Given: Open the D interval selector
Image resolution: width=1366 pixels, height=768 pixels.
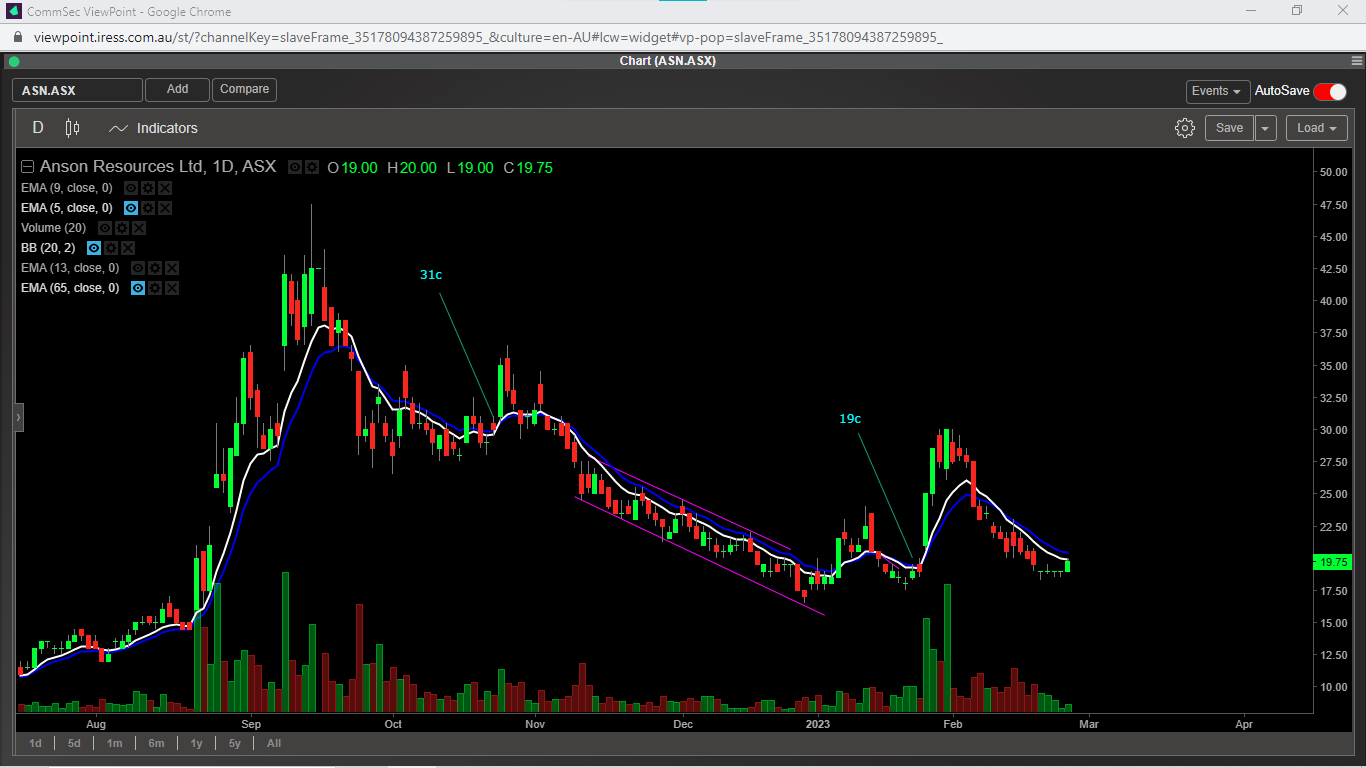Looking at the screenshot, I should click(38, 128).
